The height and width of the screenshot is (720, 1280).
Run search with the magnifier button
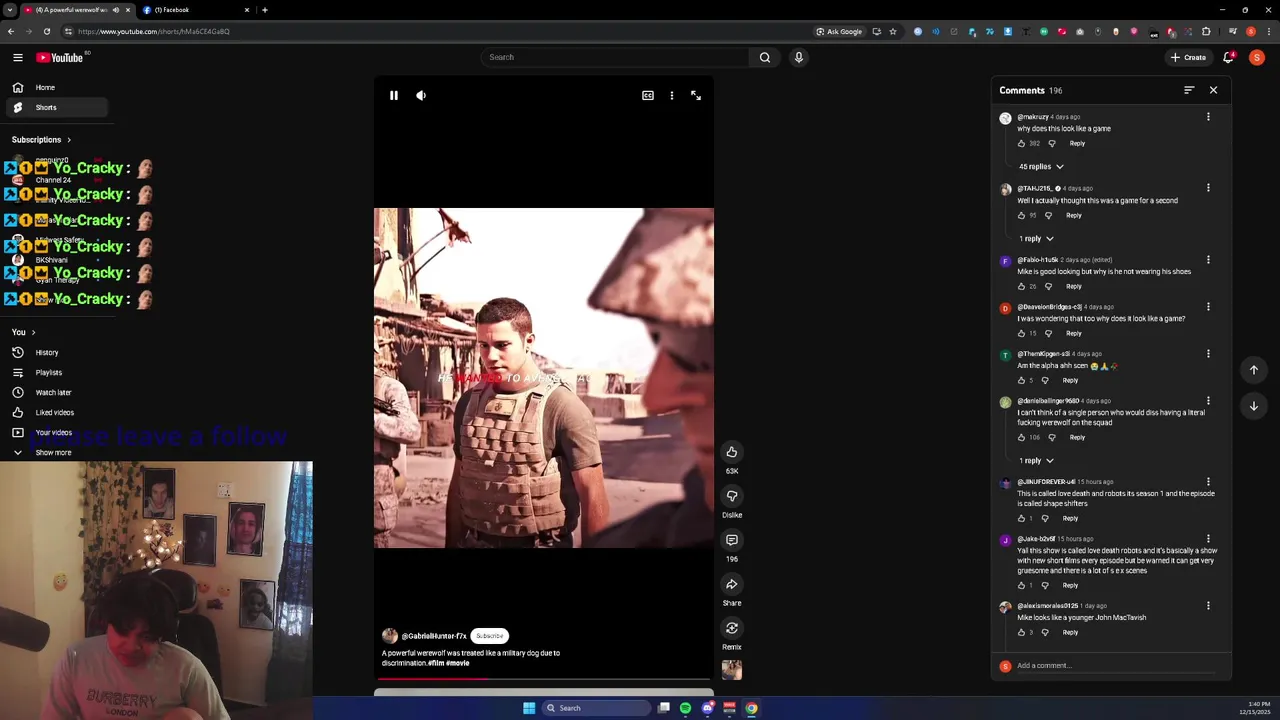coord(765,57)
